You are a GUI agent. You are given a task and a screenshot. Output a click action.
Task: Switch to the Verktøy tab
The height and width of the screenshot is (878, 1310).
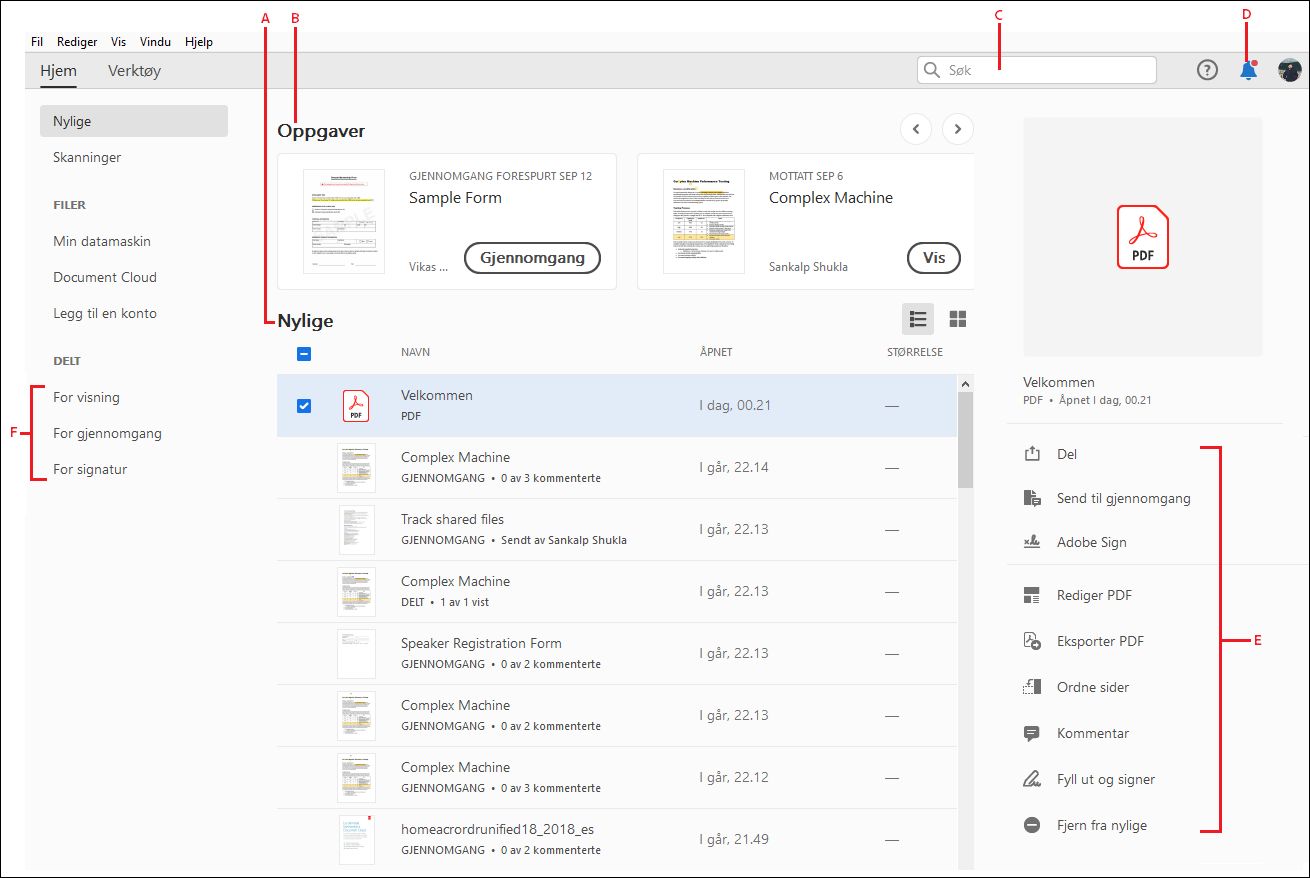coord(134,70)
